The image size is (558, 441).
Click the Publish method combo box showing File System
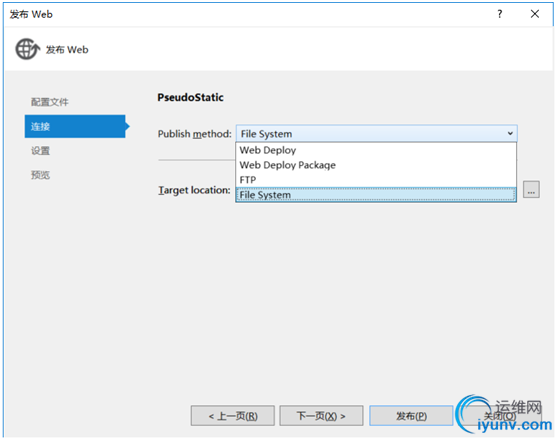[x=377, y=133]
